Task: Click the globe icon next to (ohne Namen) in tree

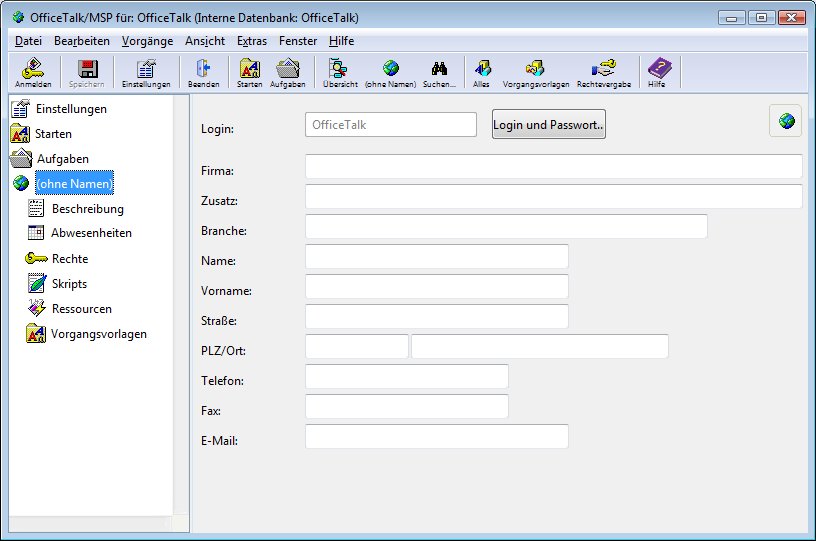Action: [x=21, y=183]
